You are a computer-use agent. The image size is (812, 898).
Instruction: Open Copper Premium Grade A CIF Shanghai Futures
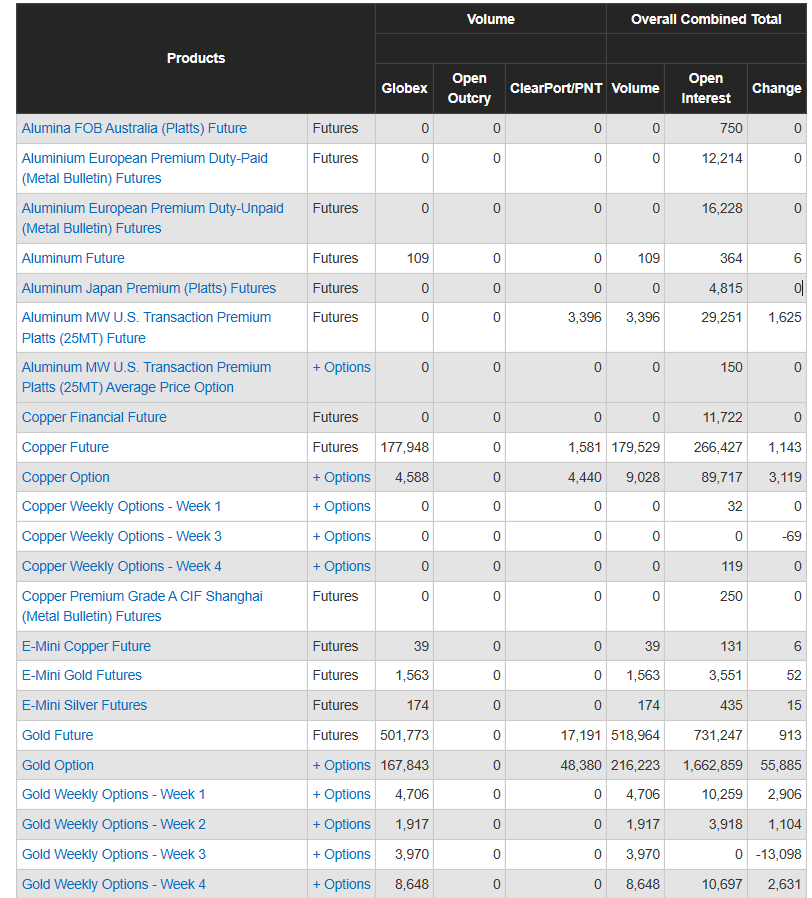(x=142, y=606)
